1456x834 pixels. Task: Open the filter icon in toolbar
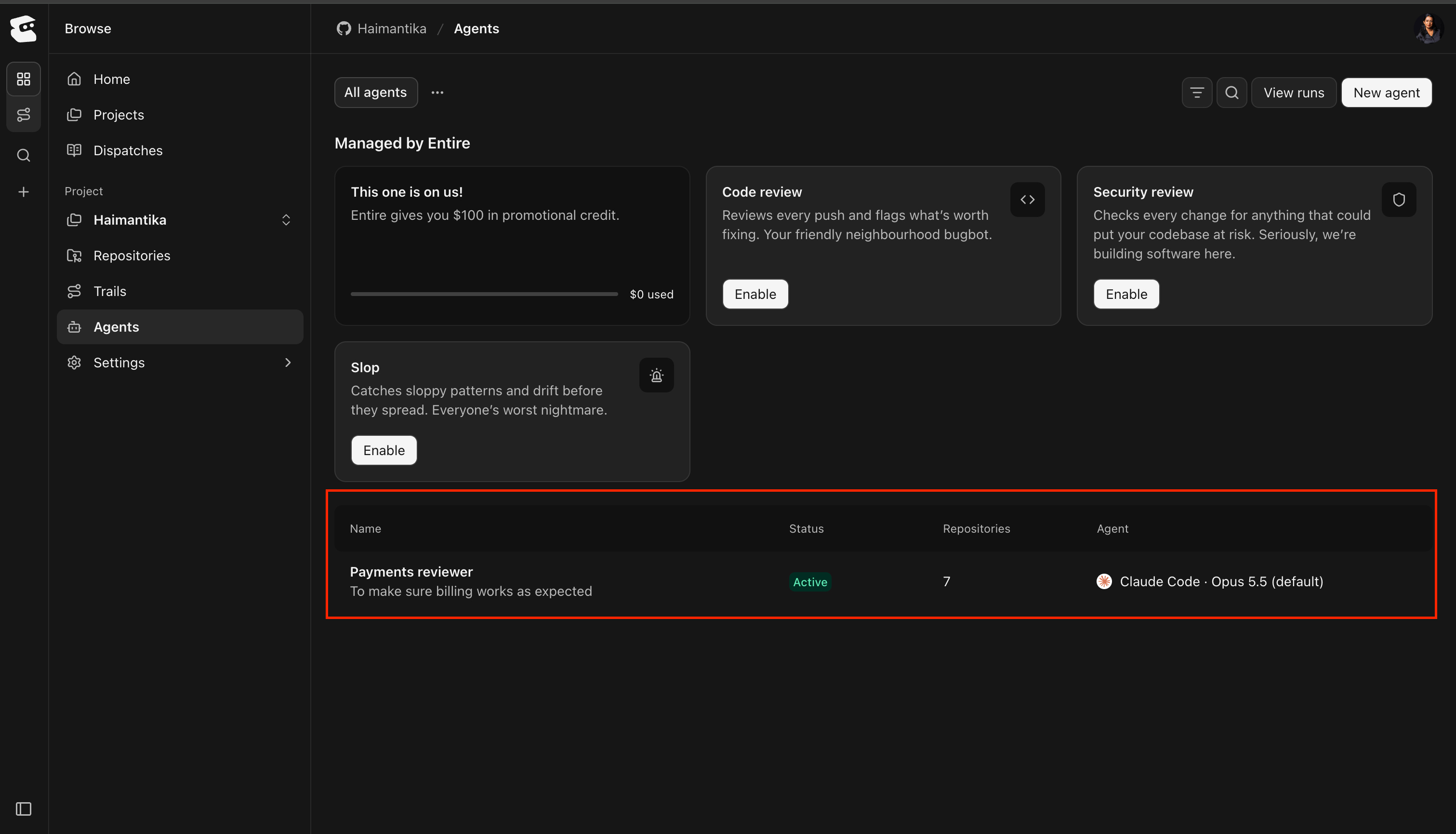tap(1197, 93)
